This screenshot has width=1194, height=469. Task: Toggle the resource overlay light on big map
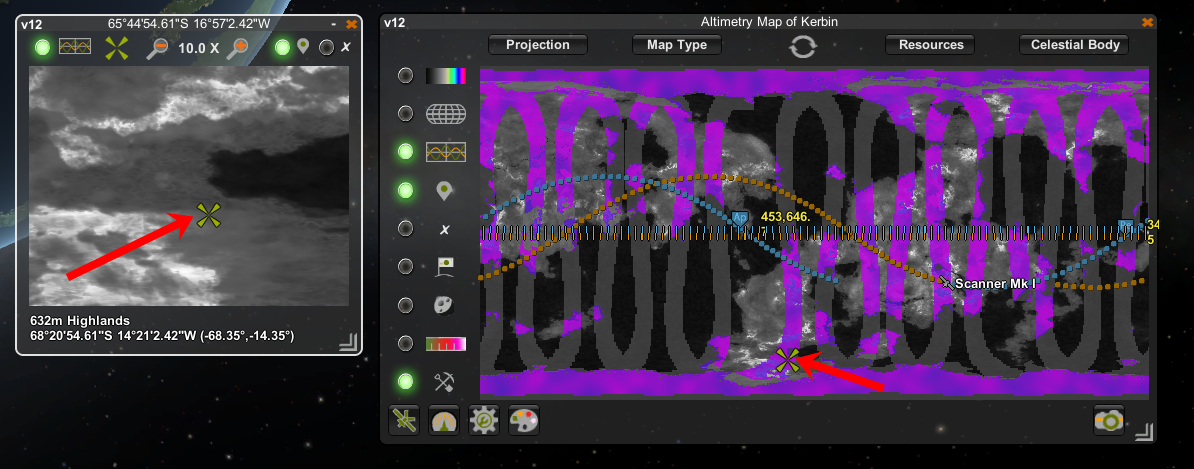click(x=406, y=381)
